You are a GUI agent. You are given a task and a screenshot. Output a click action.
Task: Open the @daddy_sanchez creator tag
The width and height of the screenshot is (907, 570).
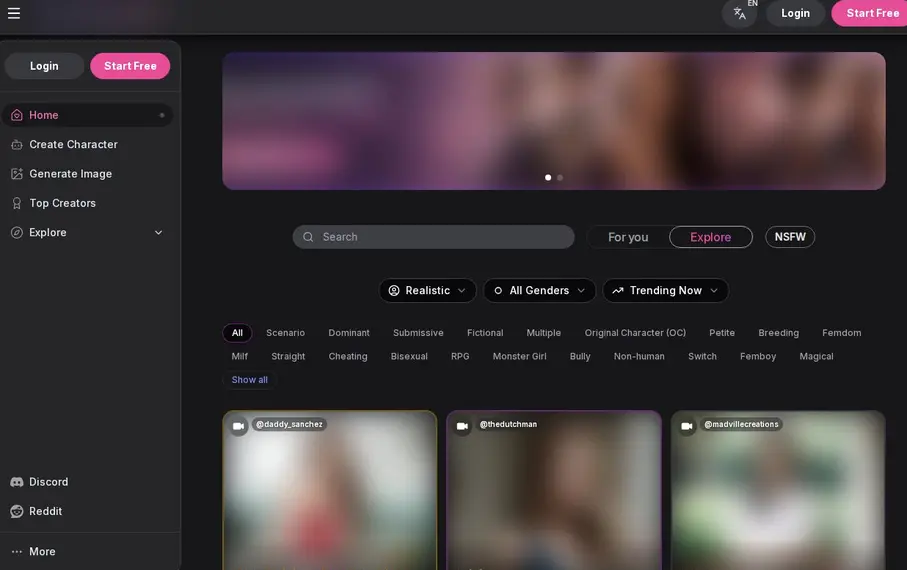pyautogui.click(x=289, y=424)
